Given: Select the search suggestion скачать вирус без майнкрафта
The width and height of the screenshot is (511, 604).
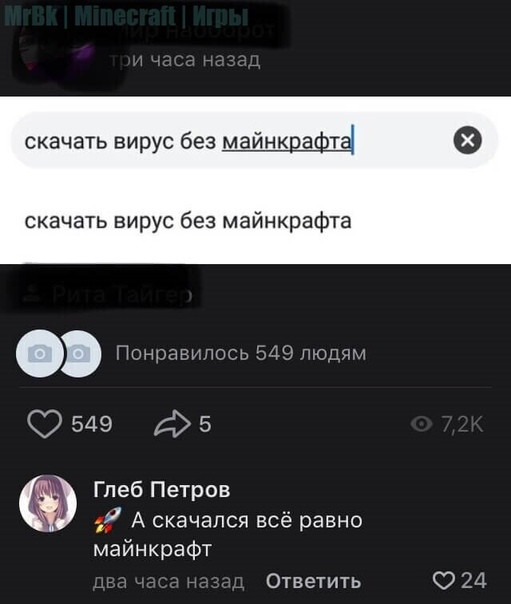Looking at the screenshot, I should pyautogui.click(x=188, y=221).
